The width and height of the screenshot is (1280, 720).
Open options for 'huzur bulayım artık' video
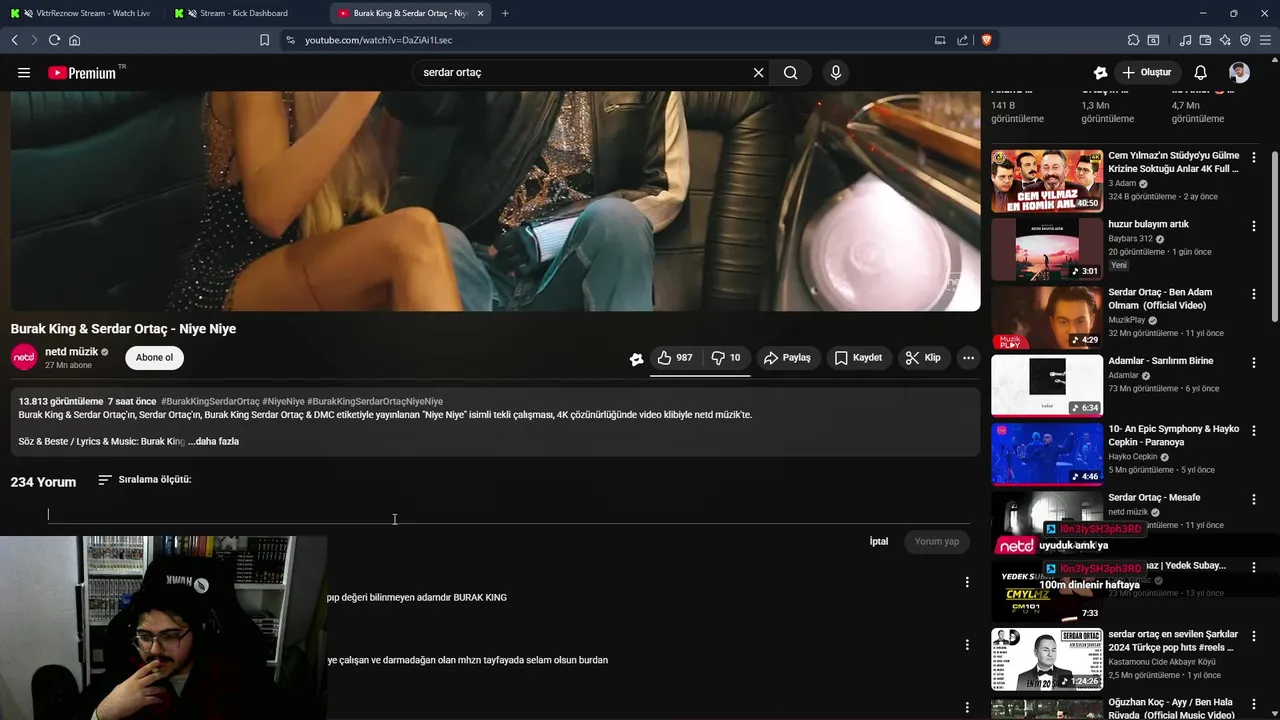[x=1253, y=226]
